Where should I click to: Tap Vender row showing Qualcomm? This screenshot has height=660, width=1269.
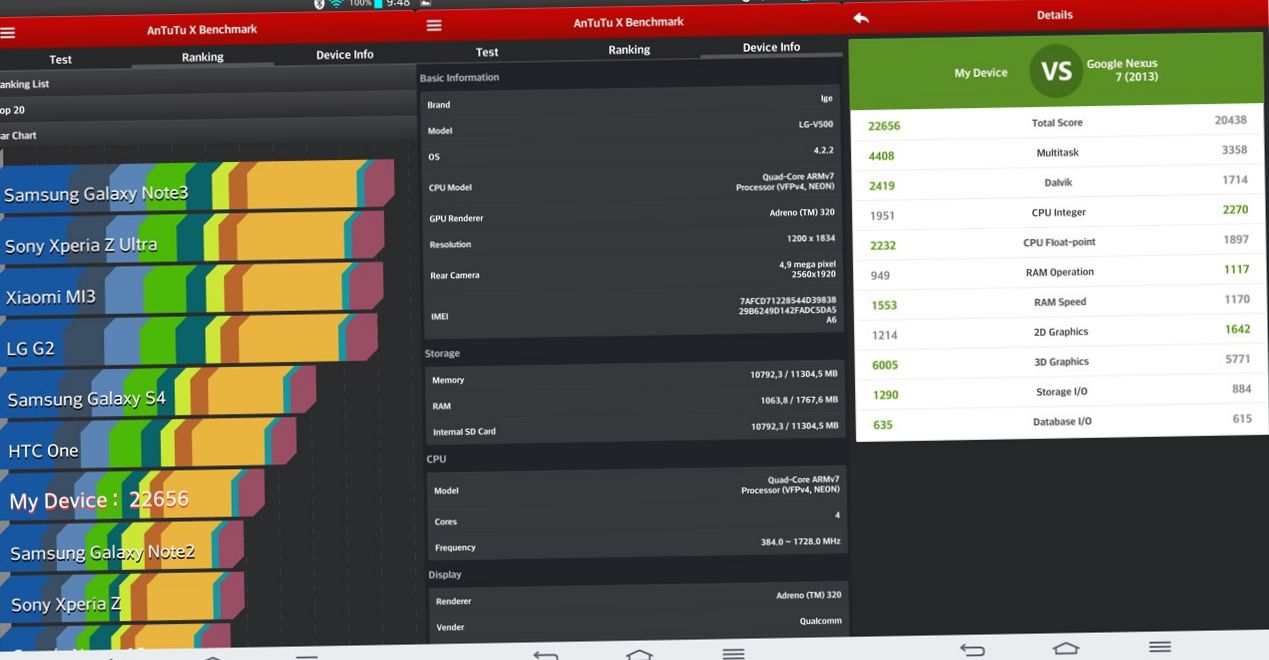click(x=639, y=625)
